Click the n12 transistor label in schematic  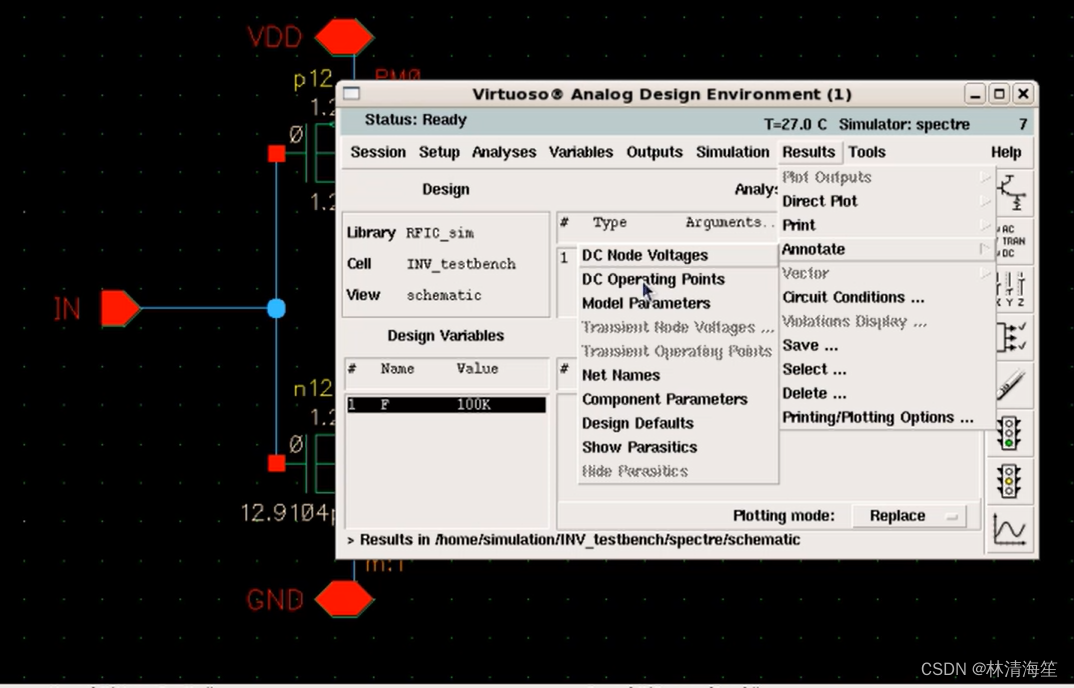point(312,389)
